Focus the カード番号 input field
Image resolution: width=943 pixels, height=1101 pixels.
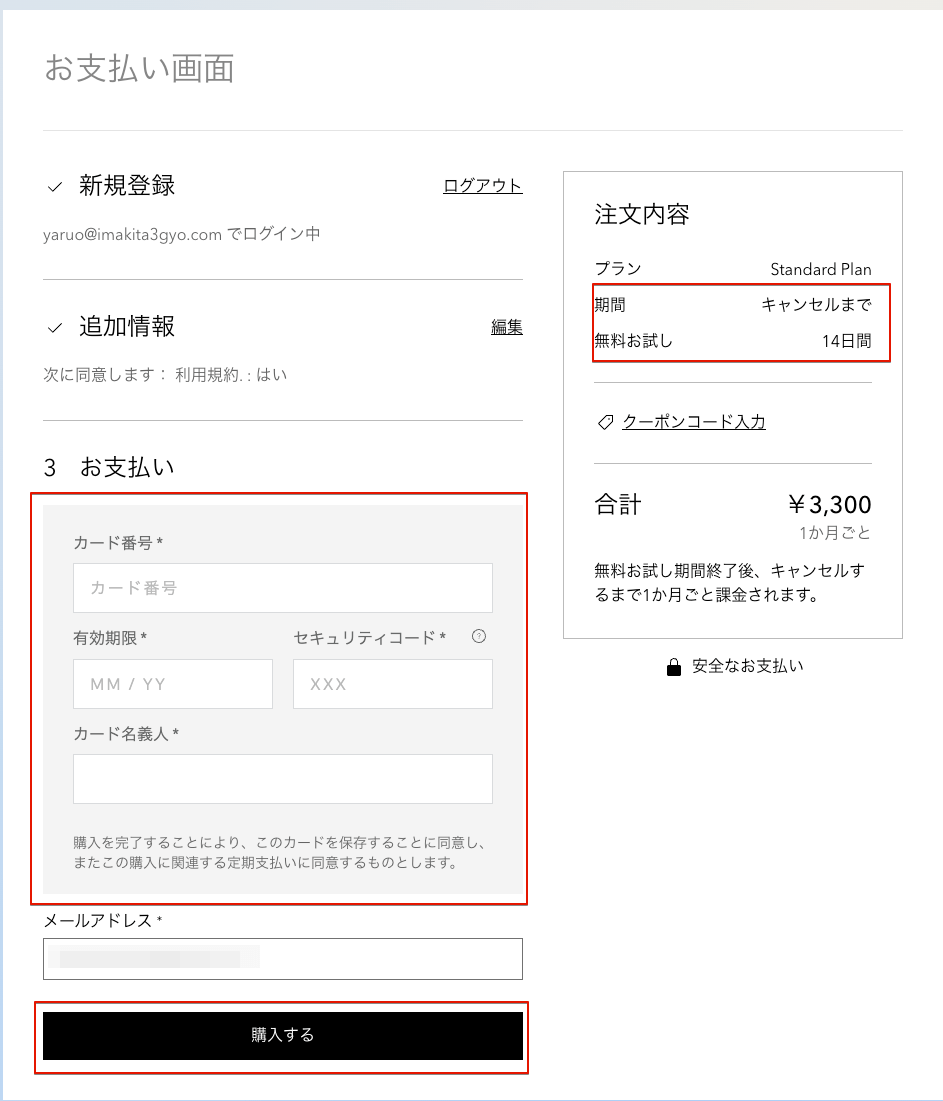point(282,588)
